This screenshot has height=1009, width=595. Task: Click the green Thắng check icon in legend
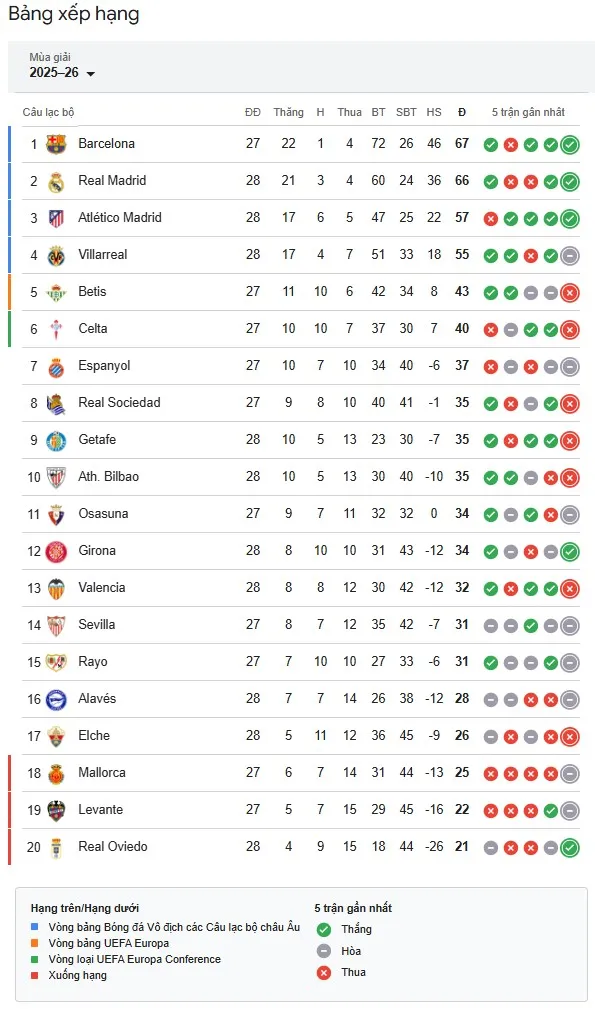point(322,929)
